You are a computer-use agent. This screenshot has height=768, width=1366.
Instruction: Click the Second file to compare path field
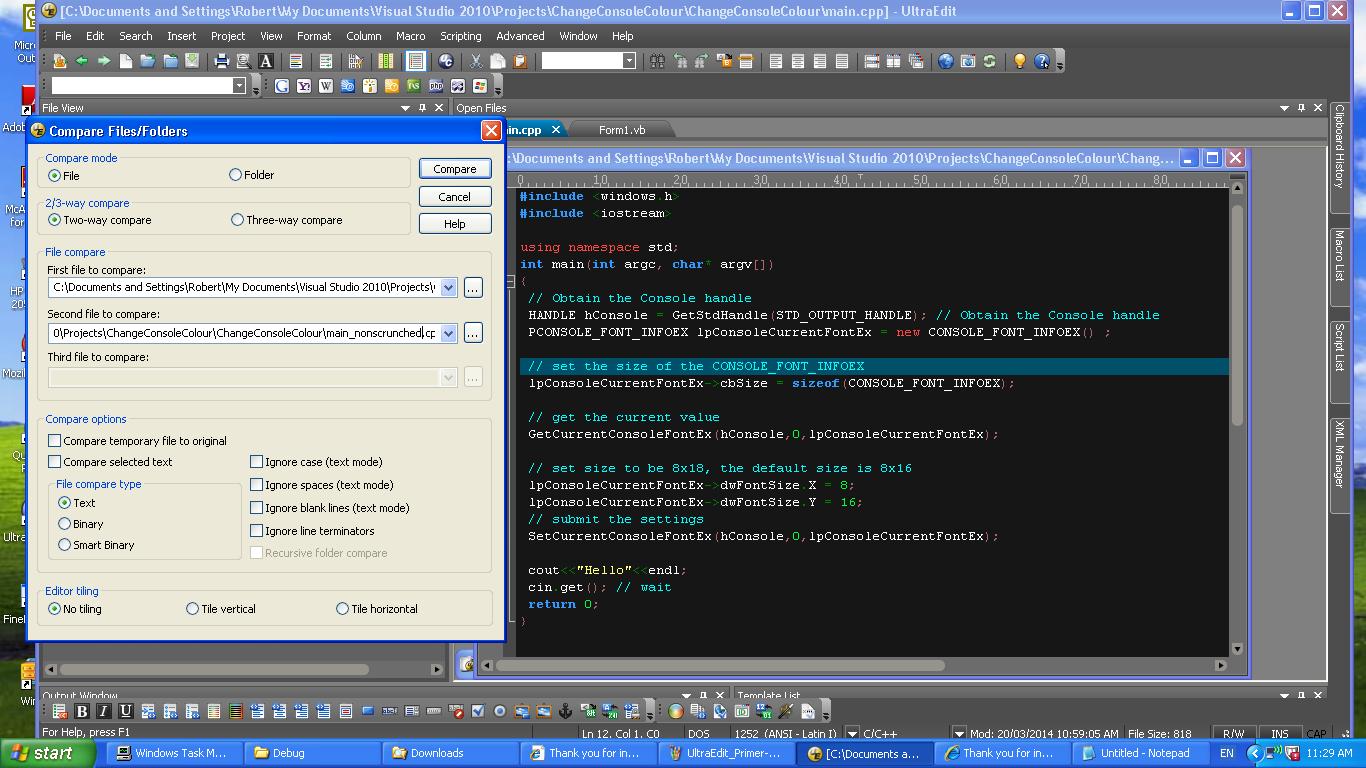244,333
